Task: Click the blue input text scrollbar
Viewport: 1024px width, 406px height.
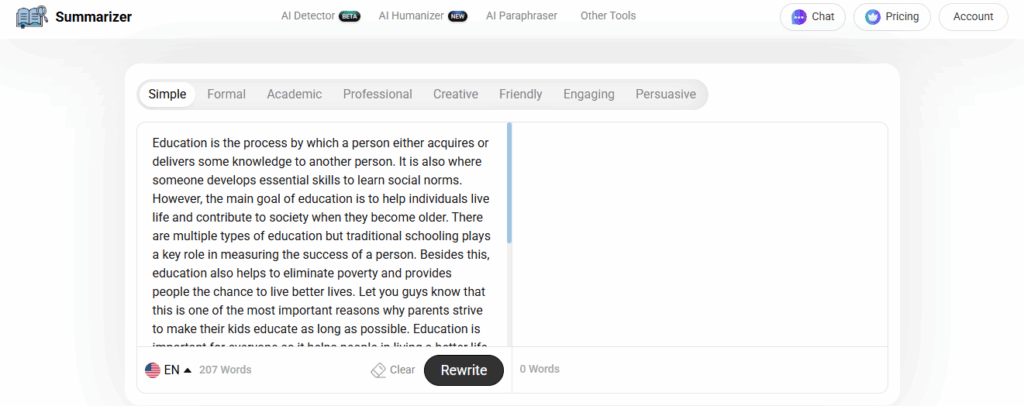Action: click(509, 183)
